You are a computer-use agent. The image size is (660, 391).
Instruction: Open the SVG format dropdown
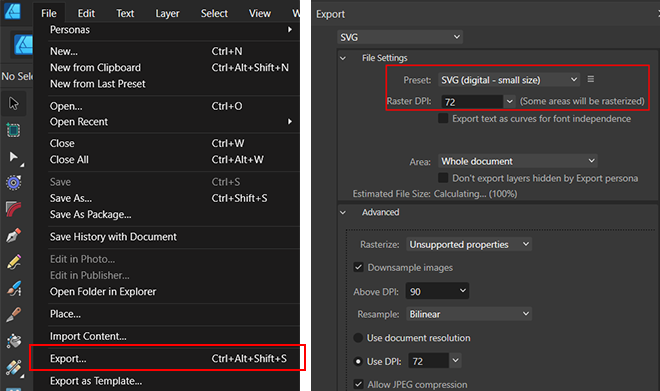400,37
